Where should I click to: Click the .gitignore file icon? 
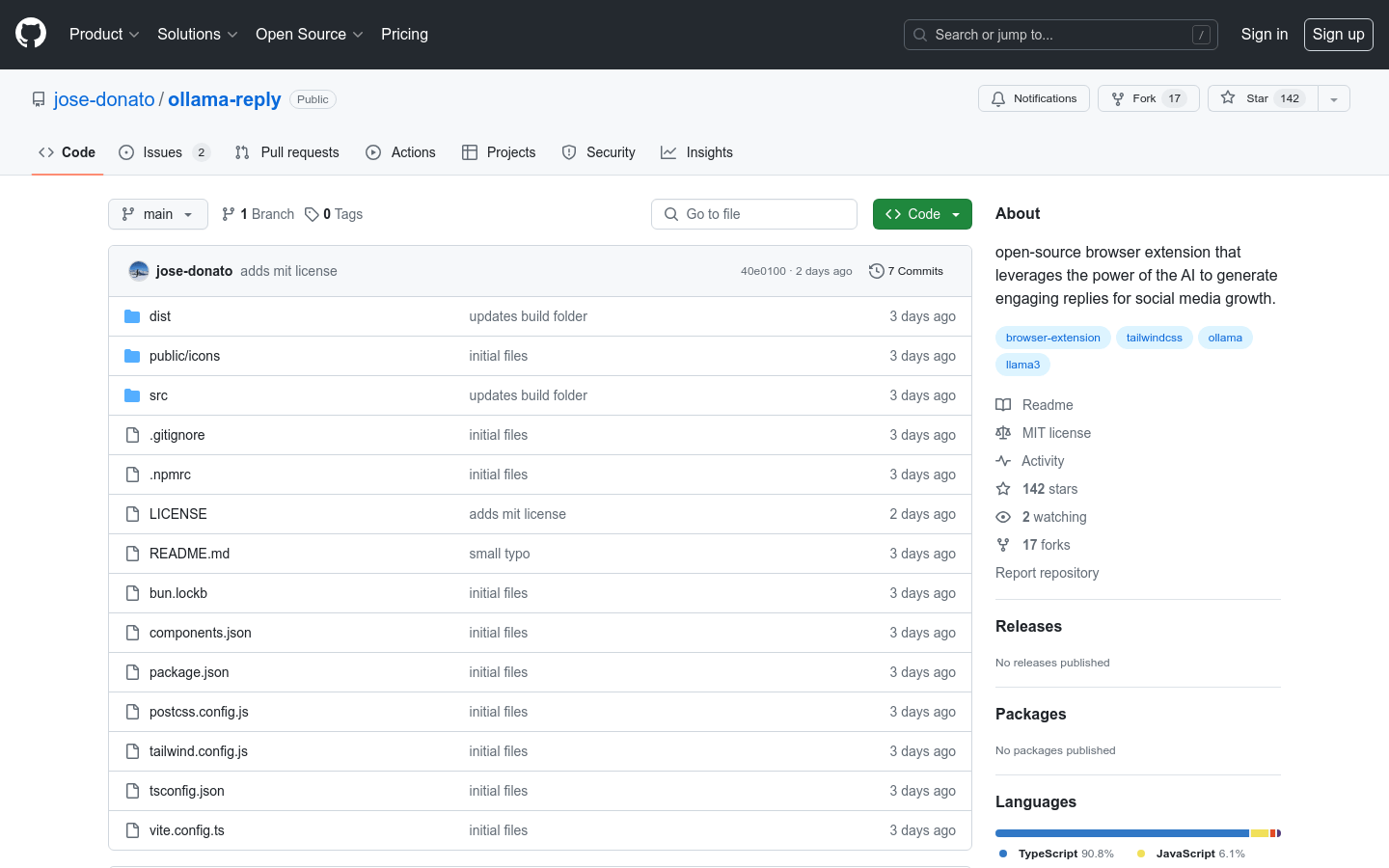click(x=132, y=435)
